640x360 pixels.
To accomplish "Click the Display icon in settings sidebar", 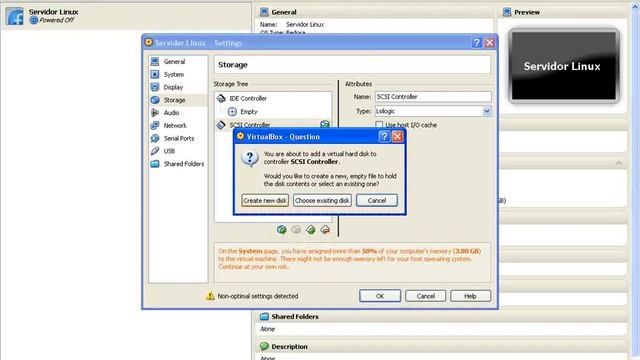I will tap(155, 87).
